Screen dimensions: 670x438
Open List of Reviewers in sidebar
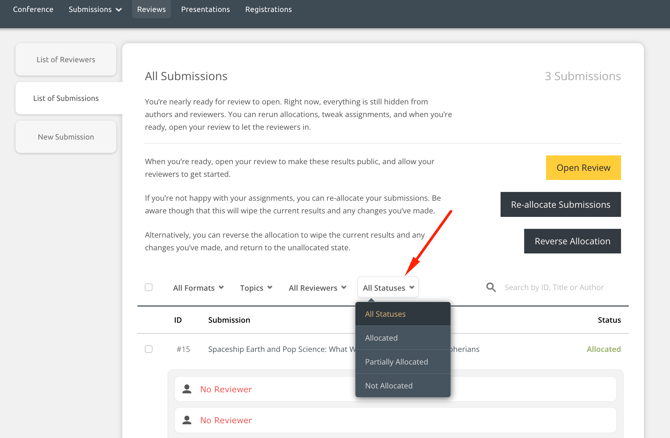(x=66, y=60)
